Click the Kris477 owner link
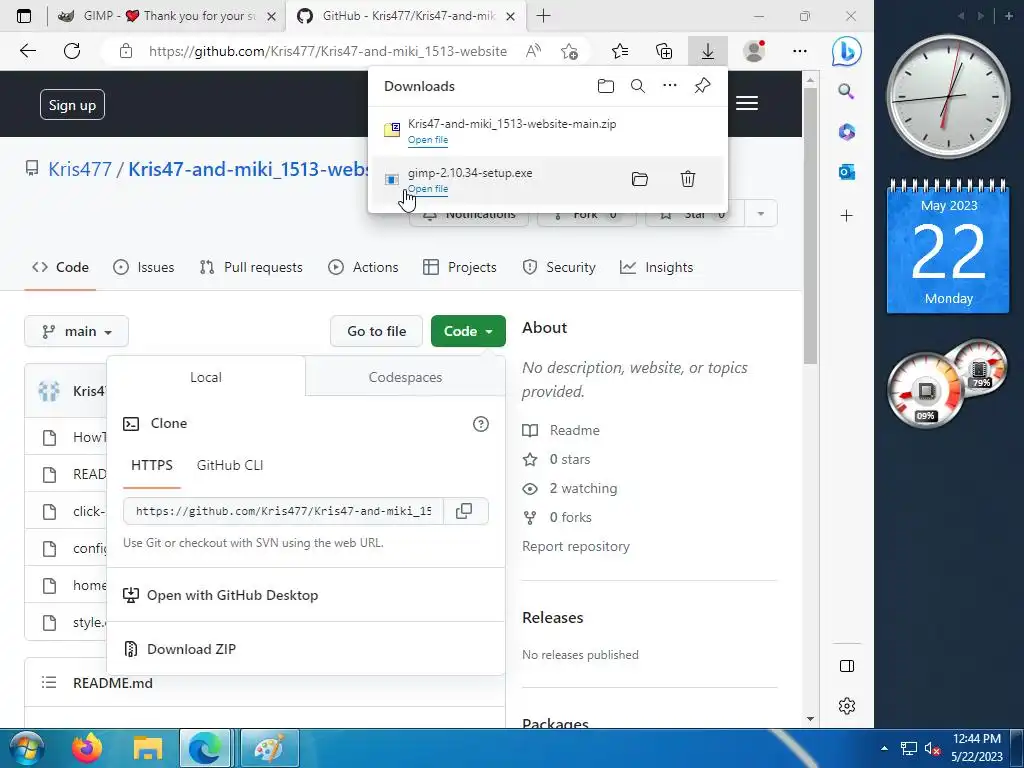 (x=80, y=169)
